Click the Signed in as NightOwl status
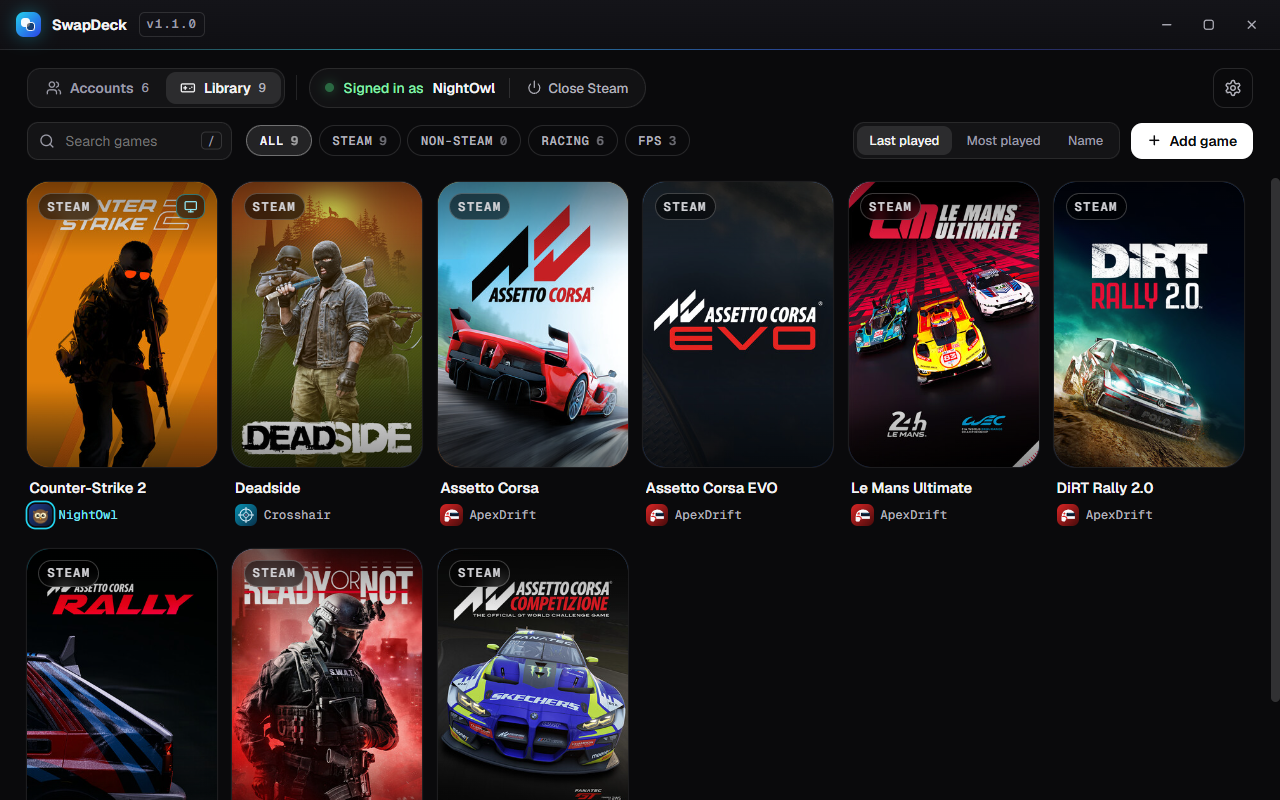 tap(410, 88)
